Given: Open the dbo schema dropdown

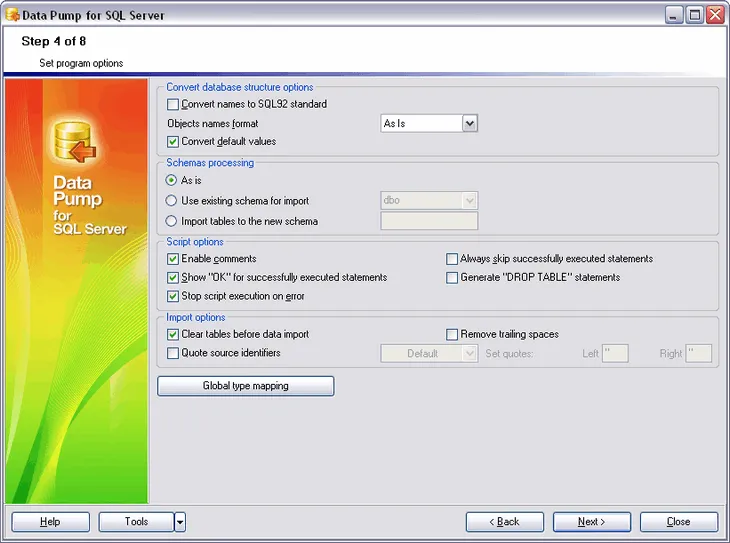Looking at the screenshot, I should 470,201.
